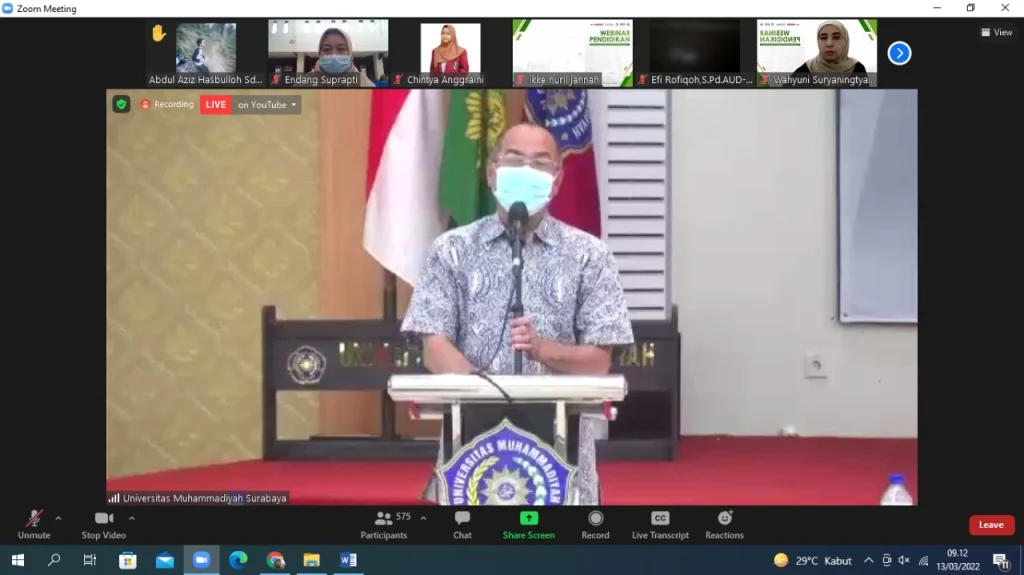Image resolution: width=1024 pixels, height=575 pixels.
Task: Click the main speaker video
Action: pos(512,297)
